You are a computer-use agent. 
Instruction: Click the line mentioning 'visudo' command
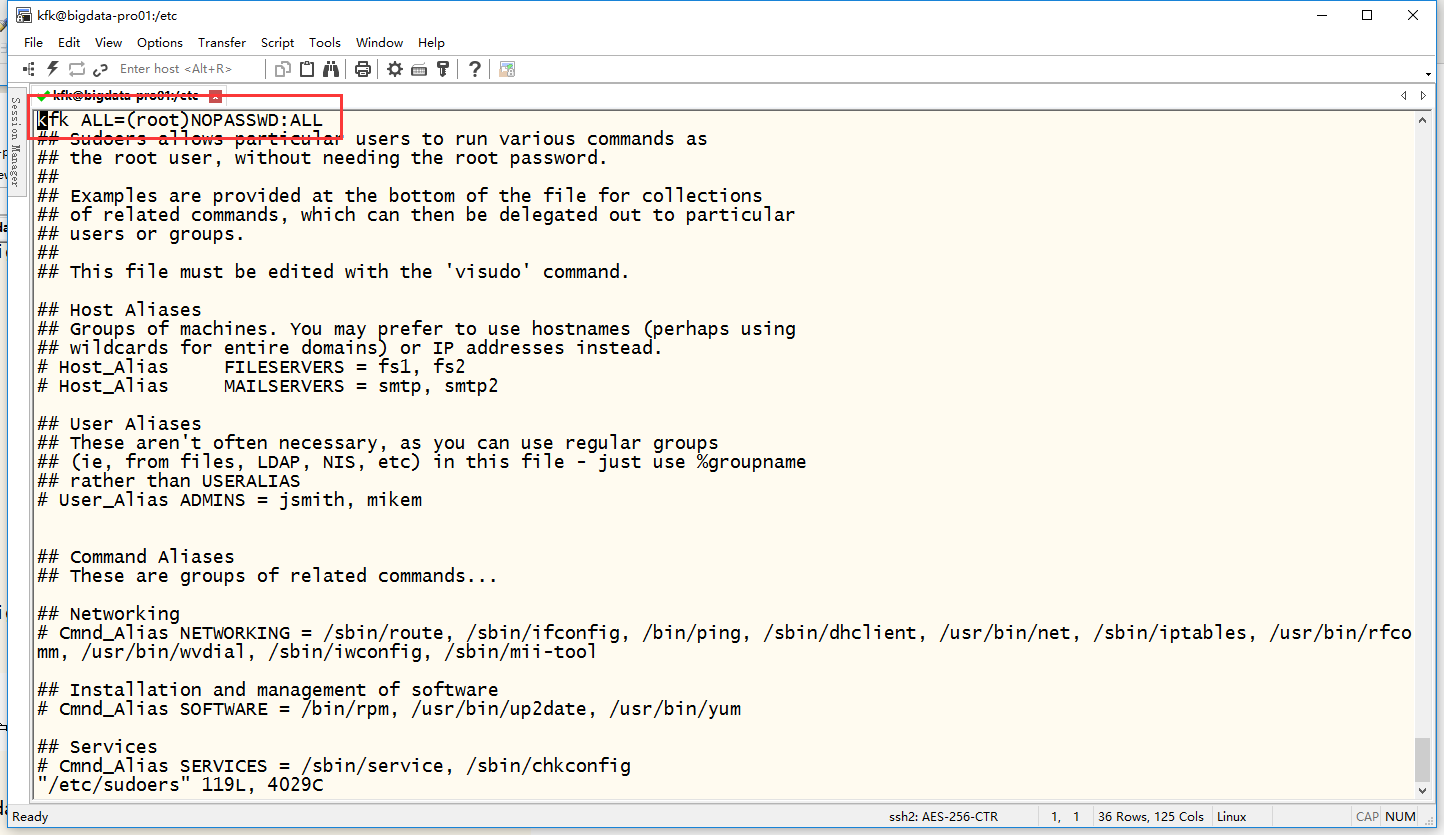point(334,272)
